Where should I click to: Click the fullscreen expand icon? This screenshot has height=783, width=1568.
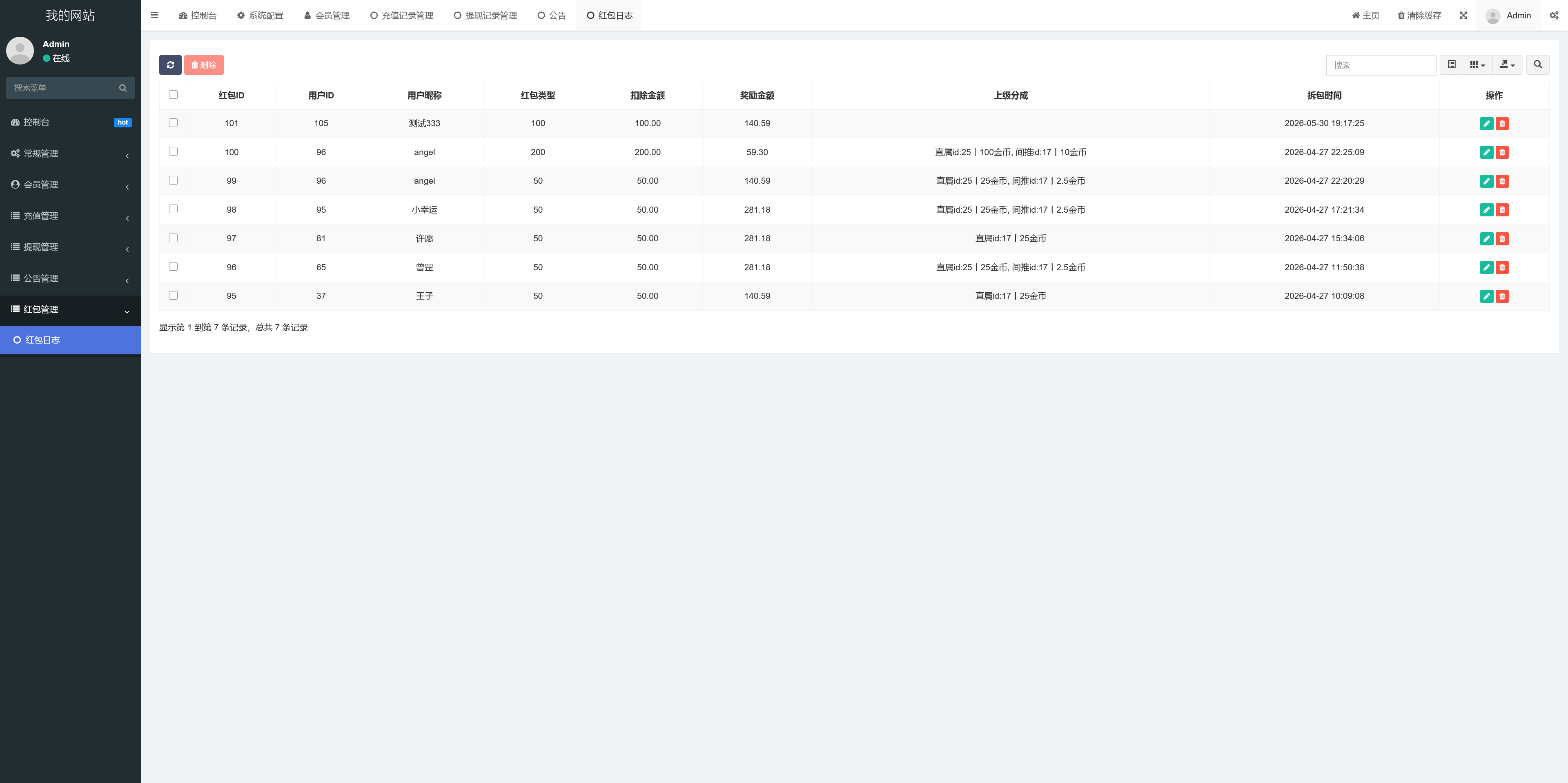pos(1463,15)
